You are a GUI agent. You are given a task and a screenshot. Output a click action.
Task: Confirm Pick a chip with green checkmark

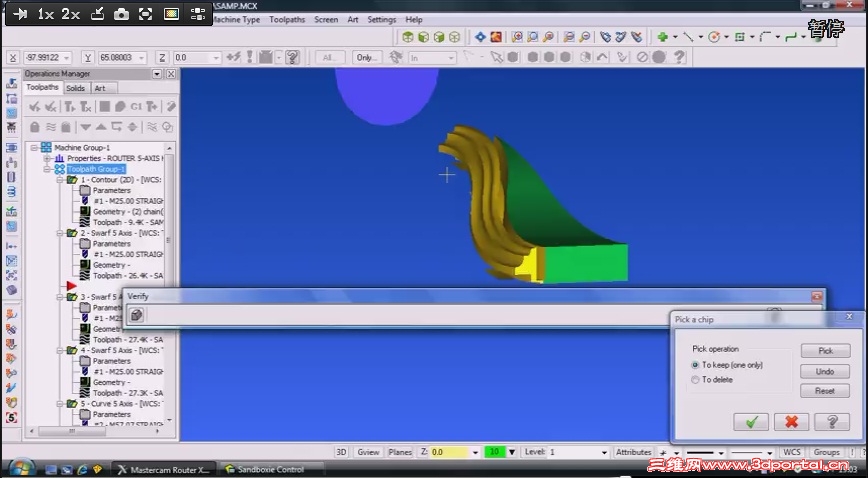click(751, 422)
